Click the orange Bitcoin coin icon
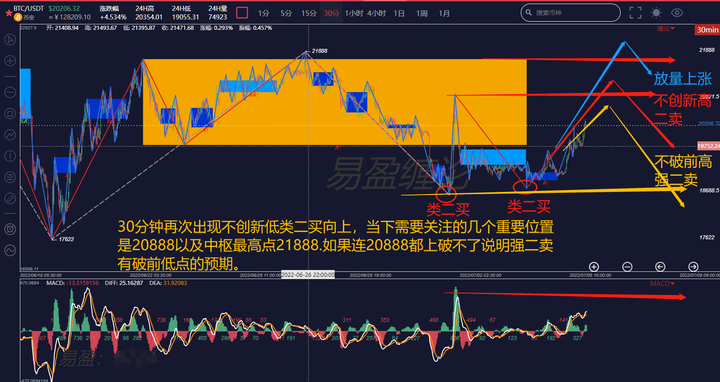This screenshot has height=382, width=720. [18, 17]
